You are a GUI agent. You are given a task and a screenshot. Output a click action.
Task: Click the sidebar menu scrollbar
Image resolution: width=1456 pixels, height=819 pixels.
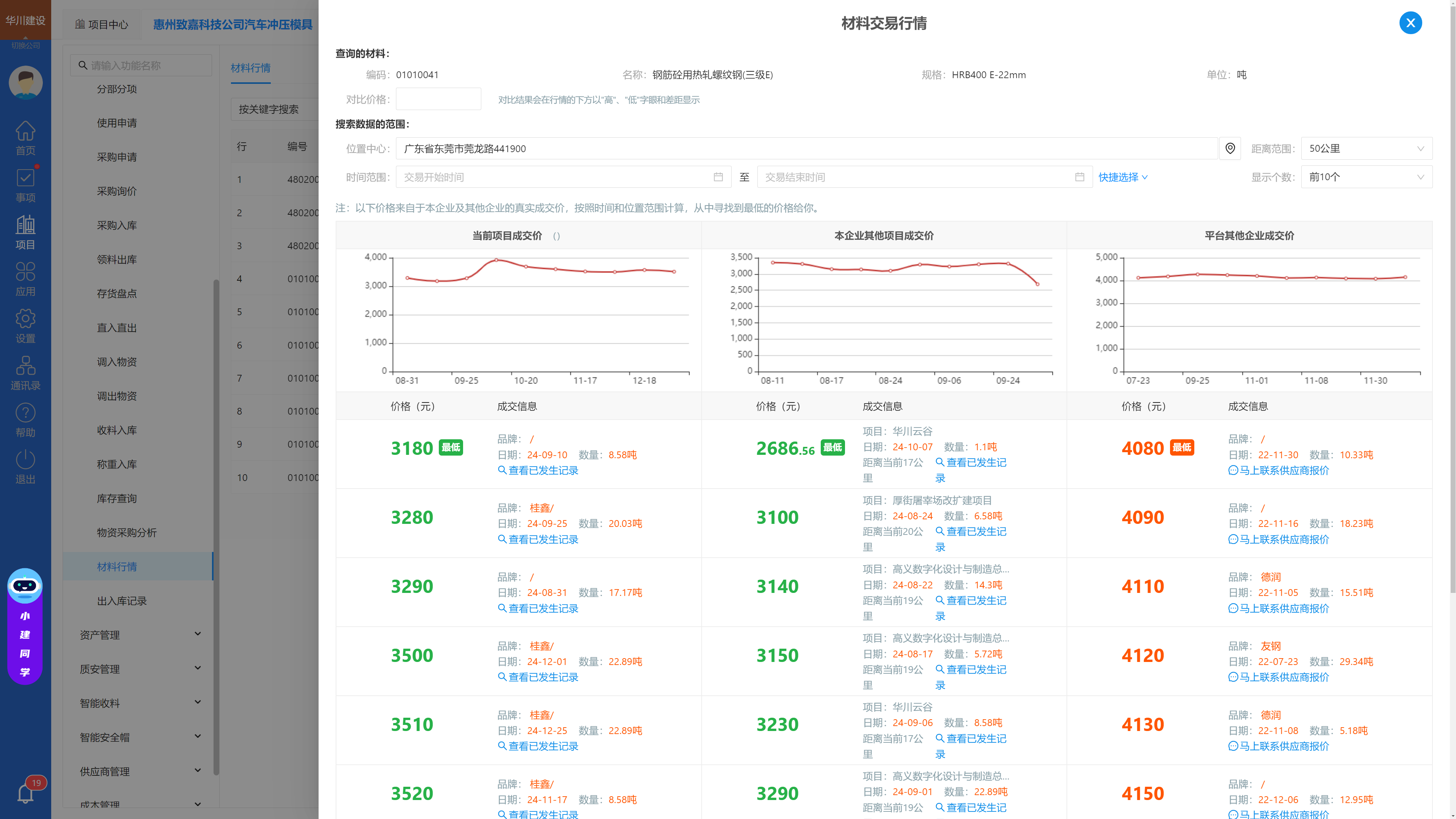point(216,527)
